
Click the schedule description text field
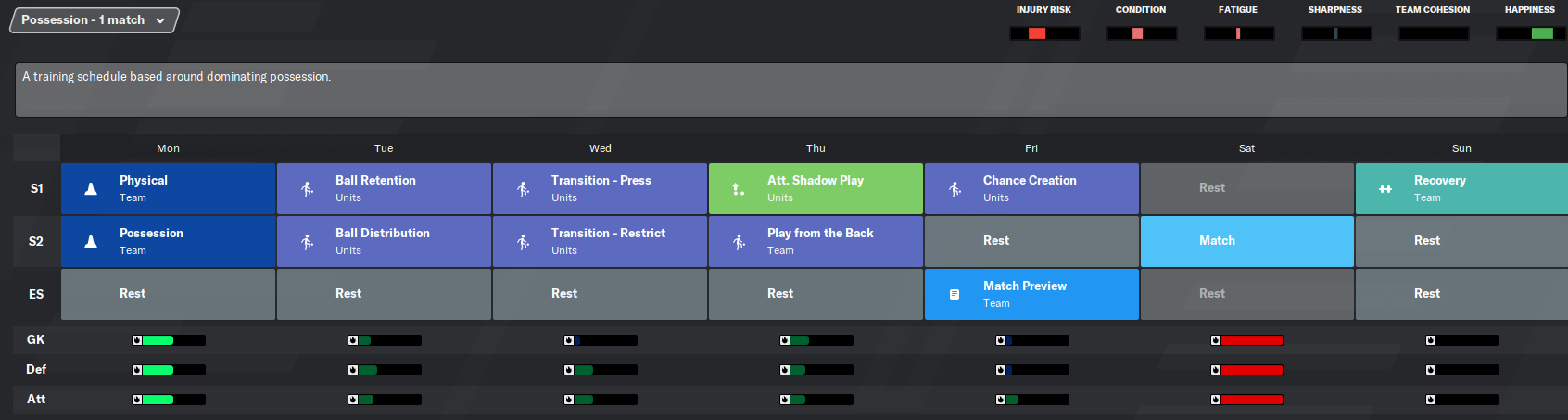790,90
